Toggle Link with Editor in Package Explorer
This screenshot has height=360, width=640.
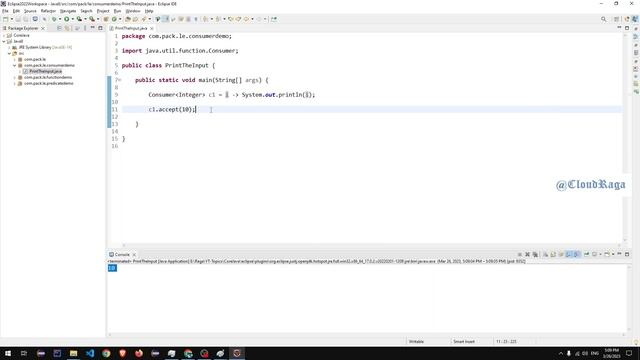(67, 28)
